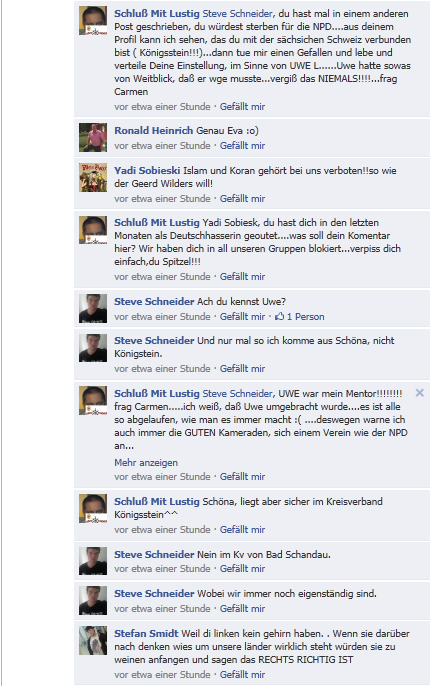Open Ronald Heinrich's profile picture
Screen dimensions: 430x686
[x=93, y=137]
